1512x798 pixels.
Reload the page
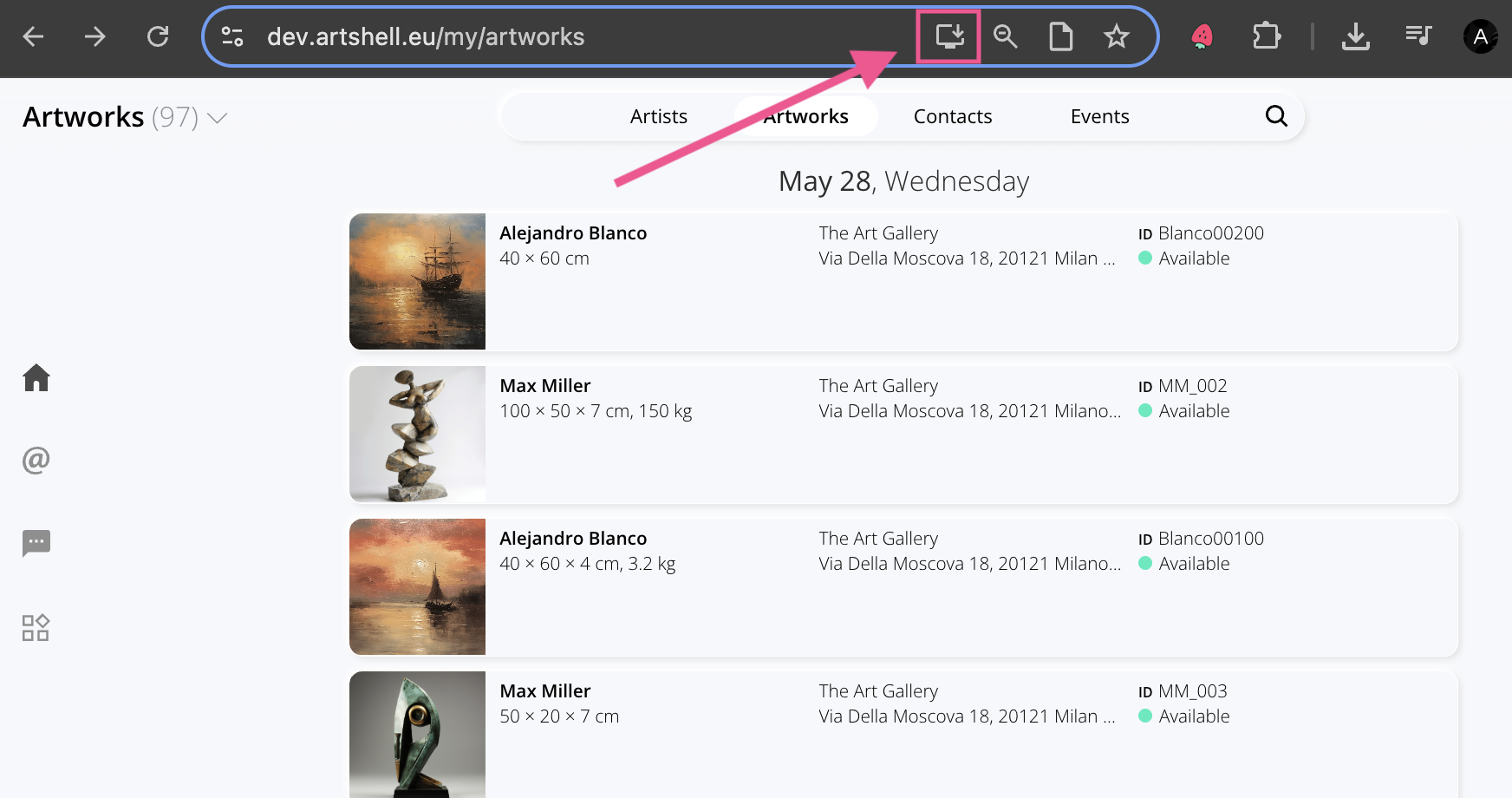[x=158, y=36]
